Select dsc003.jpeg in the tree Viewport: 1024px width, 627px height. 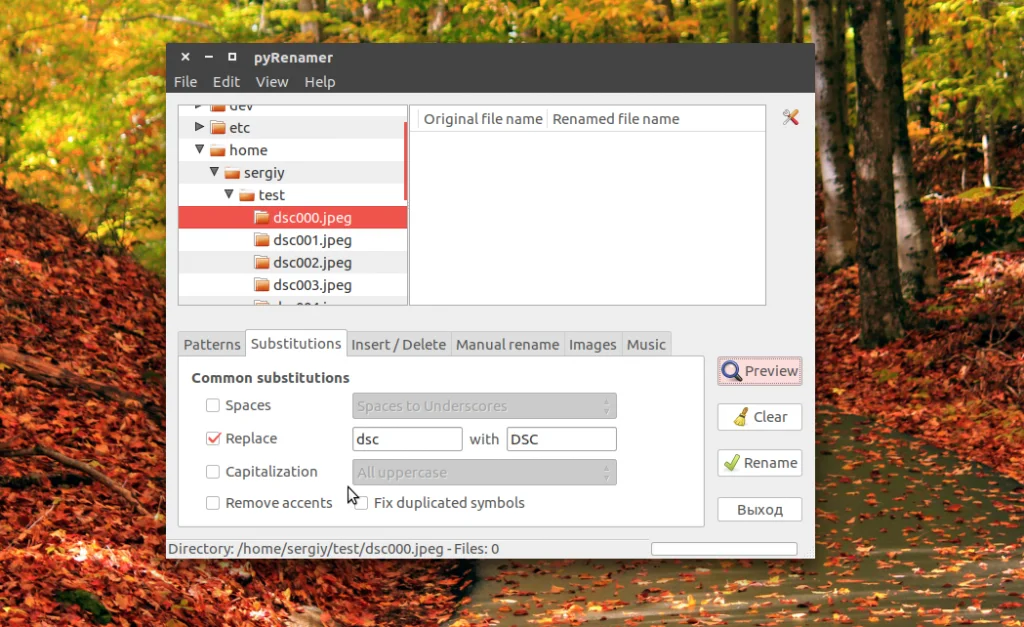[293, 285]
